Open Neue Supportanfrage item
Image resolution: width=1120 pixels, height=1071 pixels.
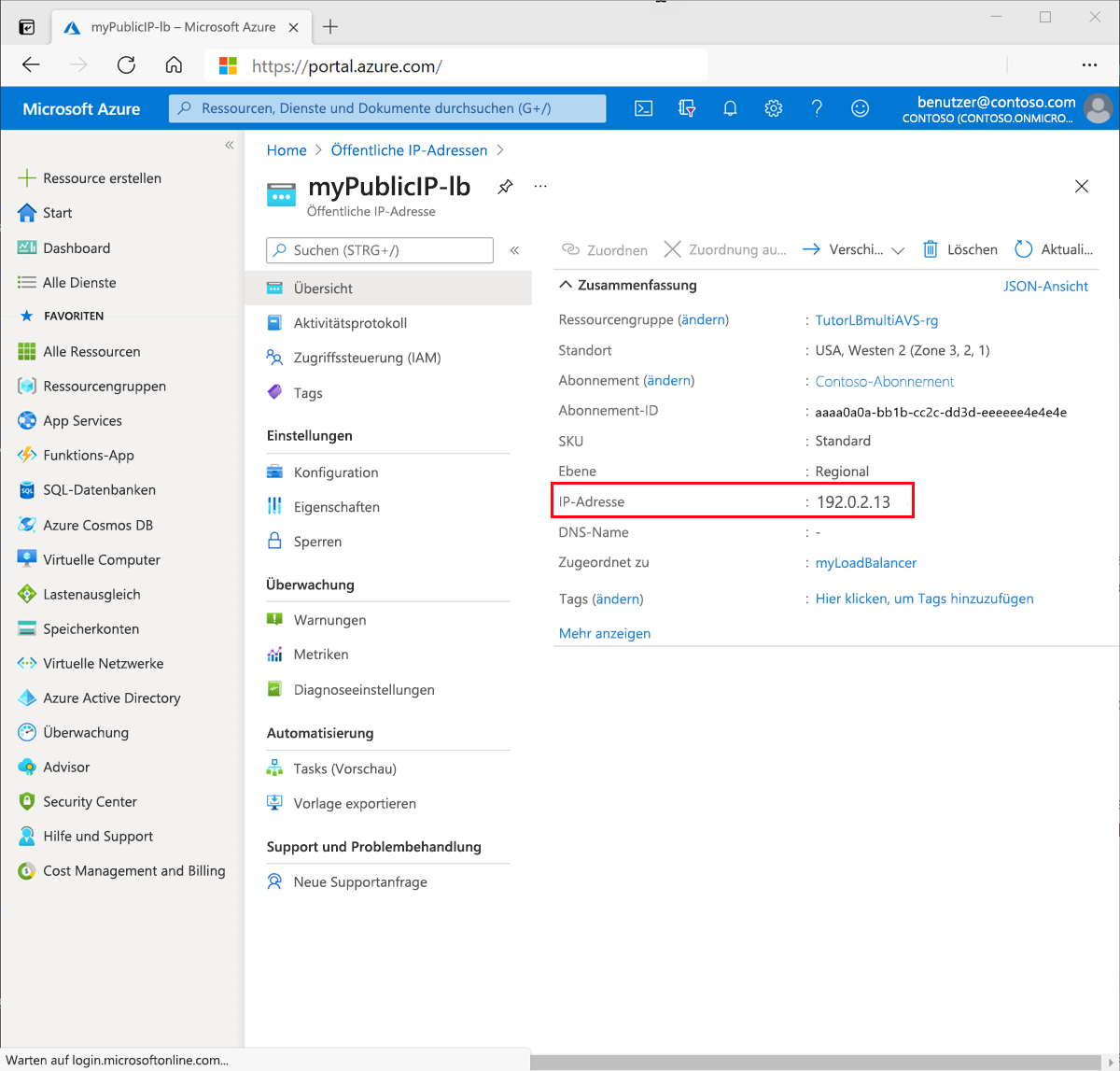(x=347, y=881)
